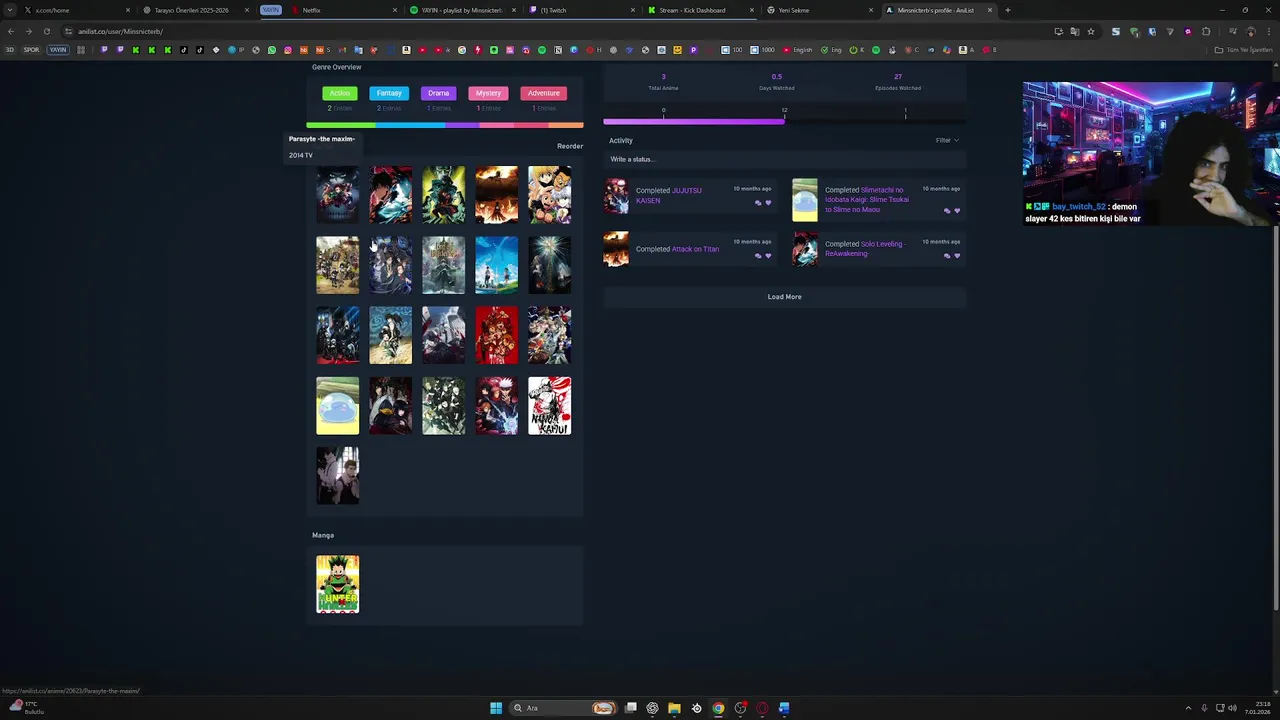Select the Adventure genre tag

(544, 93)
